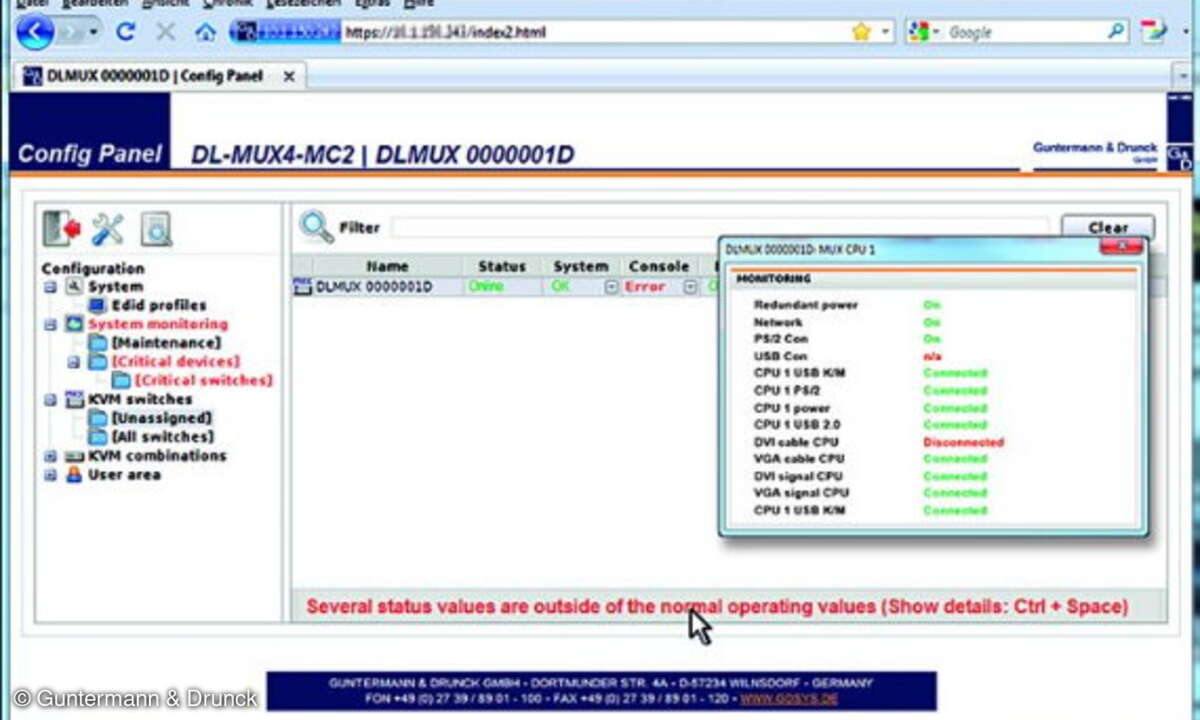1200x720 pixels.
Task: Click the Filter text input field
Action: (720, 228)
